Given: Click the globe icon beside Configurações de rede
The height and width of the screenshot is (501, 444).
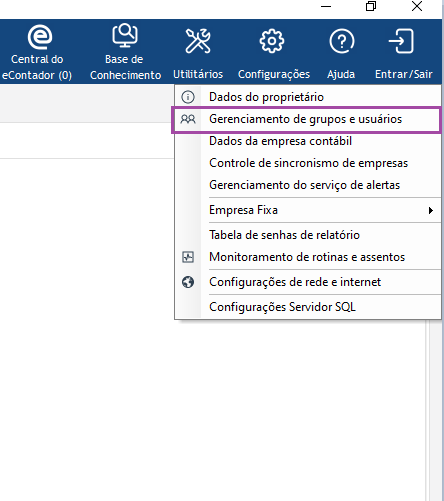Looking at the screenshot, I should pos(188,282).
